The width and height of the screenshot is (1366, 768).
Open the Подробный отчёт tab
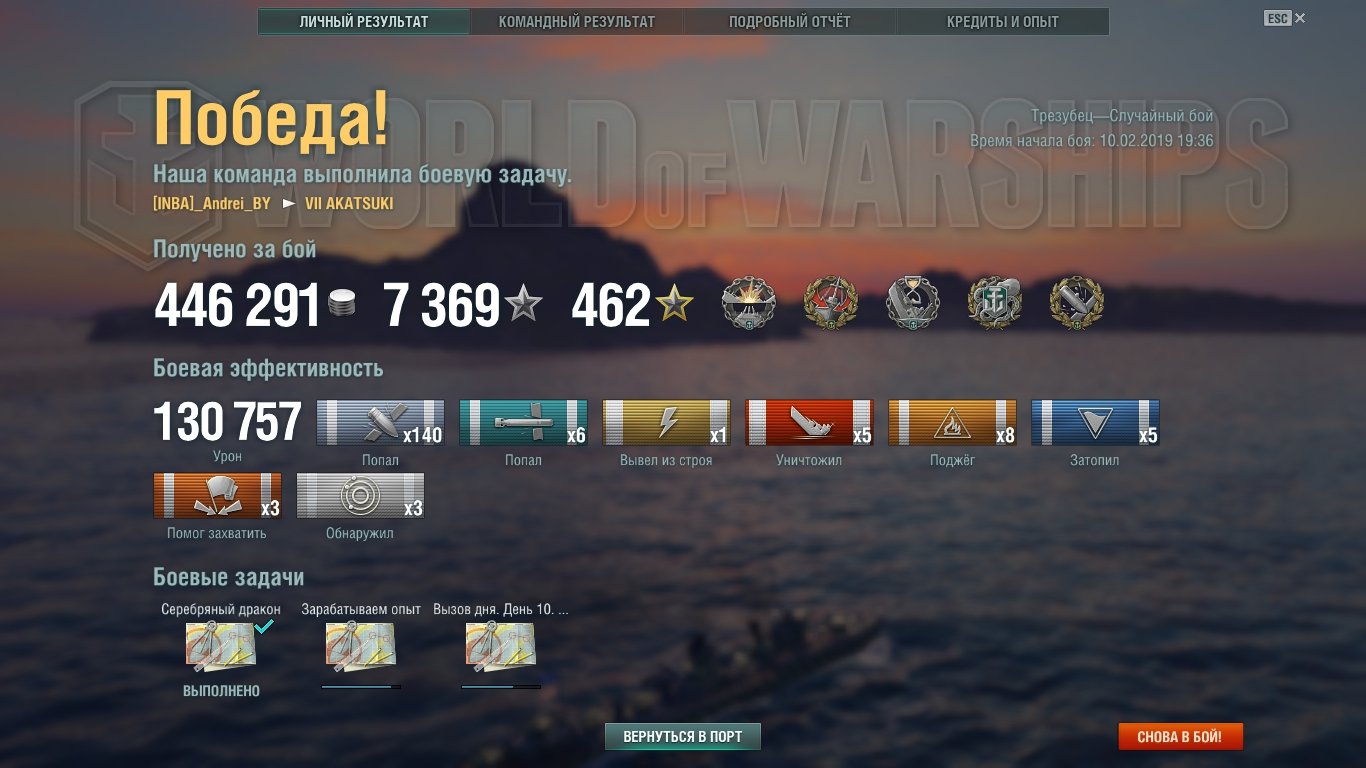coord(790,21)
